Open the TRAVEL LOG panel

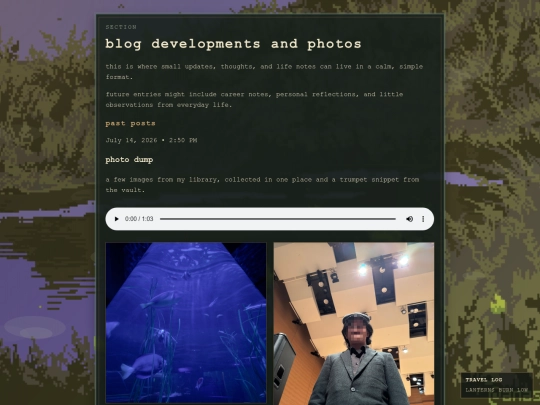tap(497, 385)
